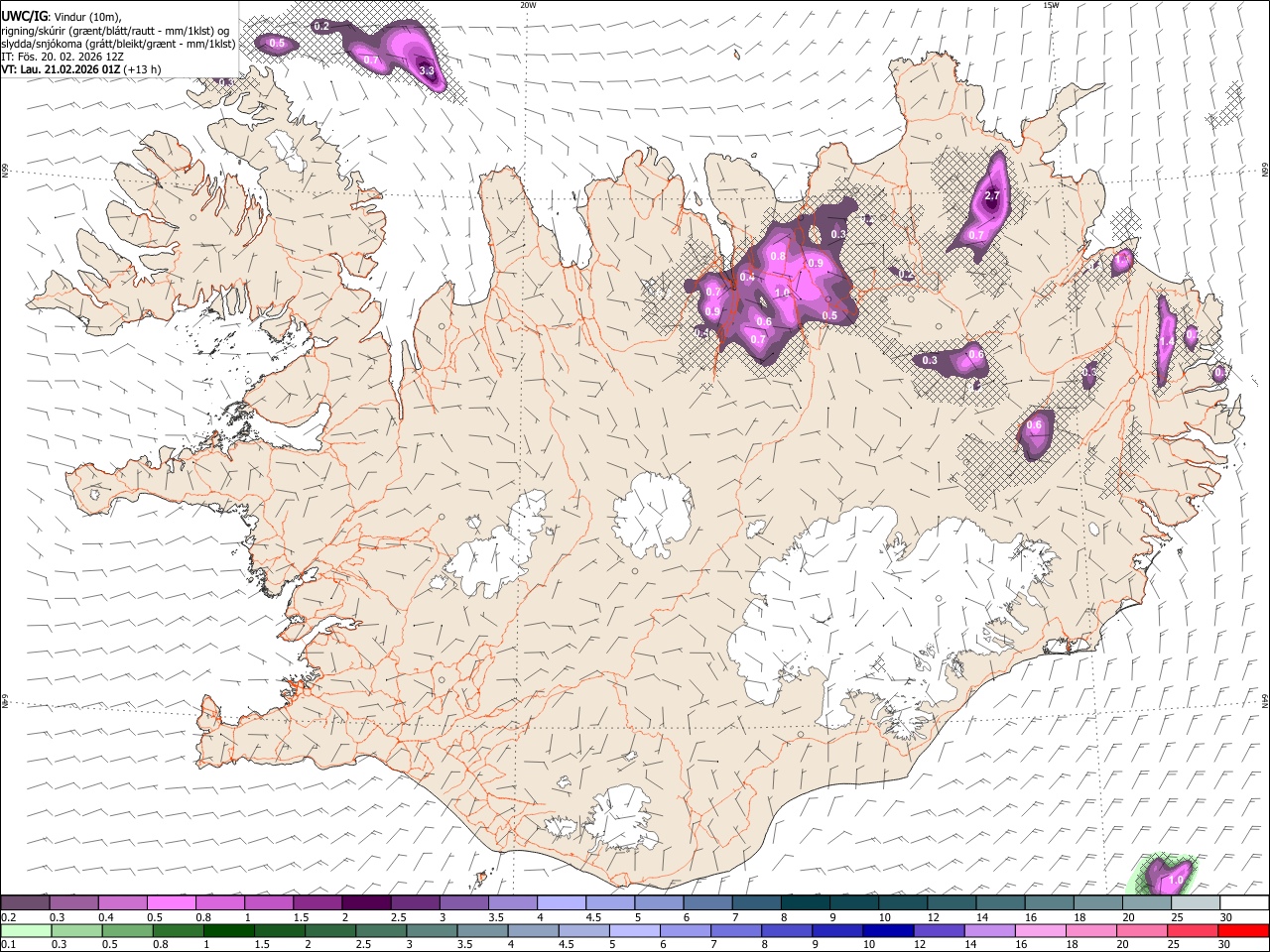This screenshot has width=1270, height=952.
Task: Select the 0.2 swatch in the upper color scale
Action: (x=25, y=902)
